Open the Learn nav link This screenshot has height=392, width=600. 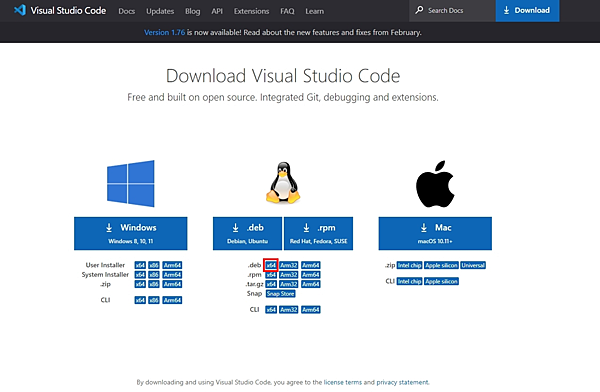pos(315,11)
